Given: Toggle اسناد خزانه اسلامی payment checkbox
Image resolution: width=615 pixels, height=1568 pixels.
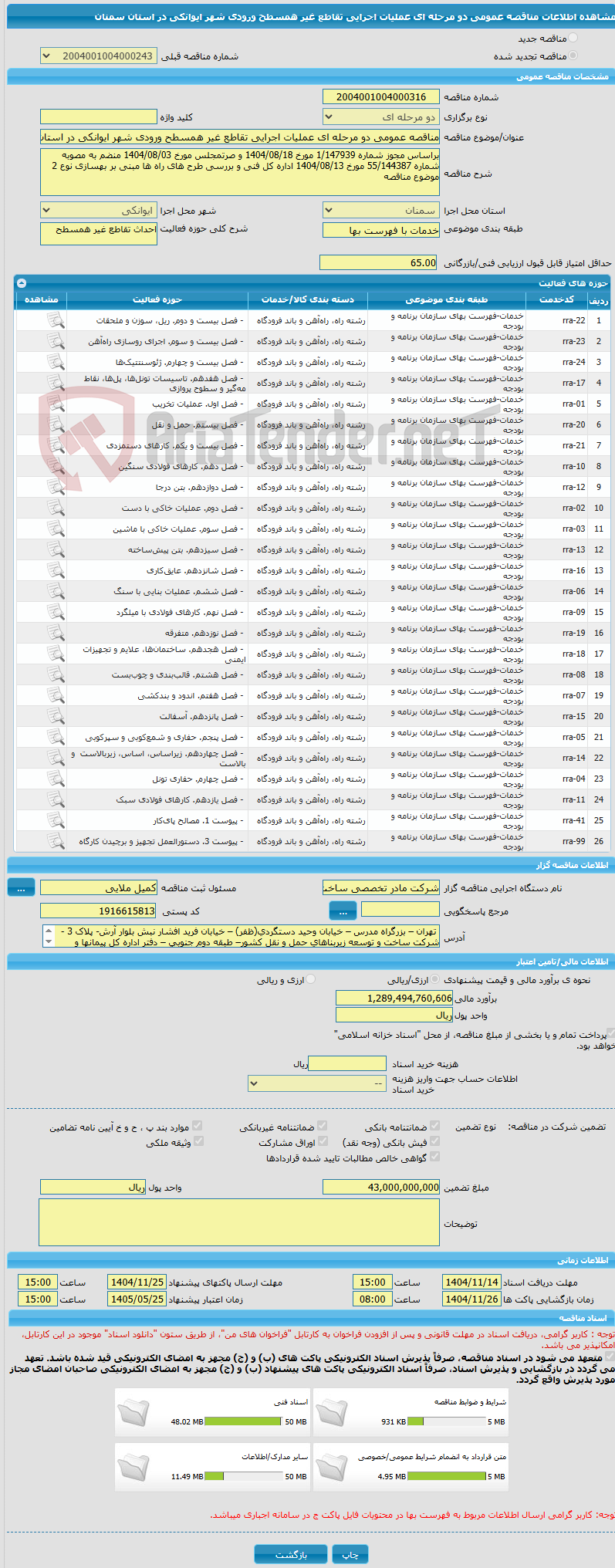Looking at the screenshot, I should click(x=610, y=1033).
